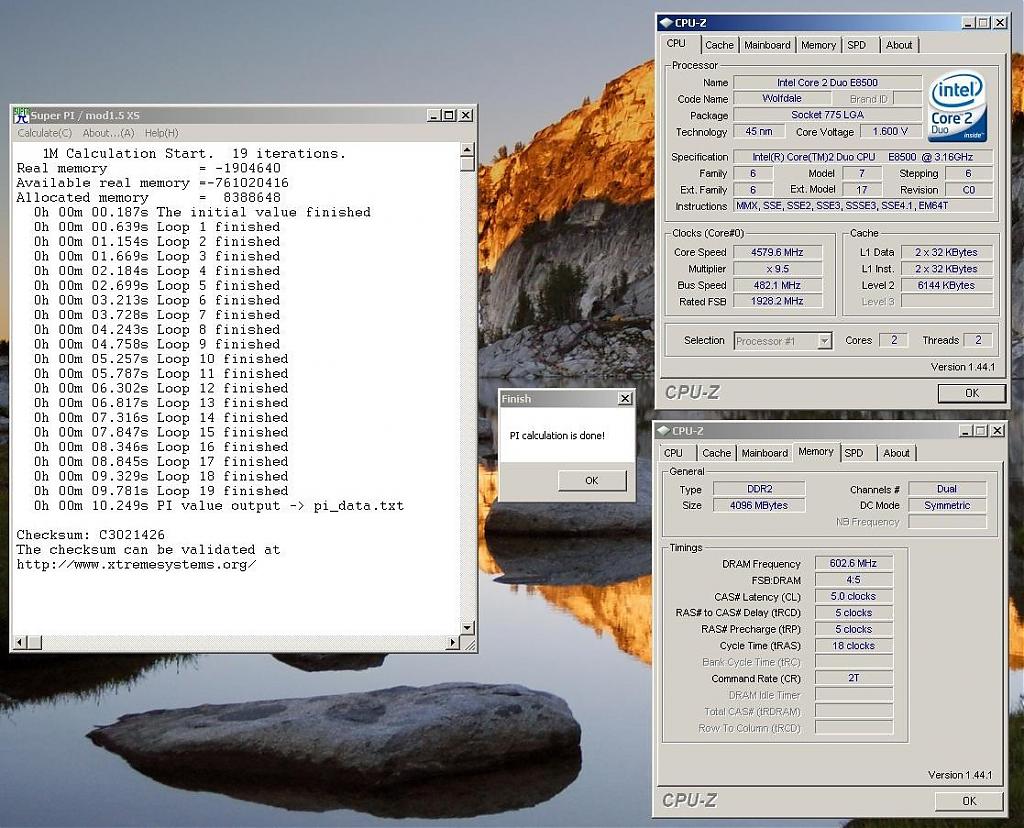Switch to SPD tab in lower CPU-Z window
1024x828 pixels.
[x=854, y=453]
